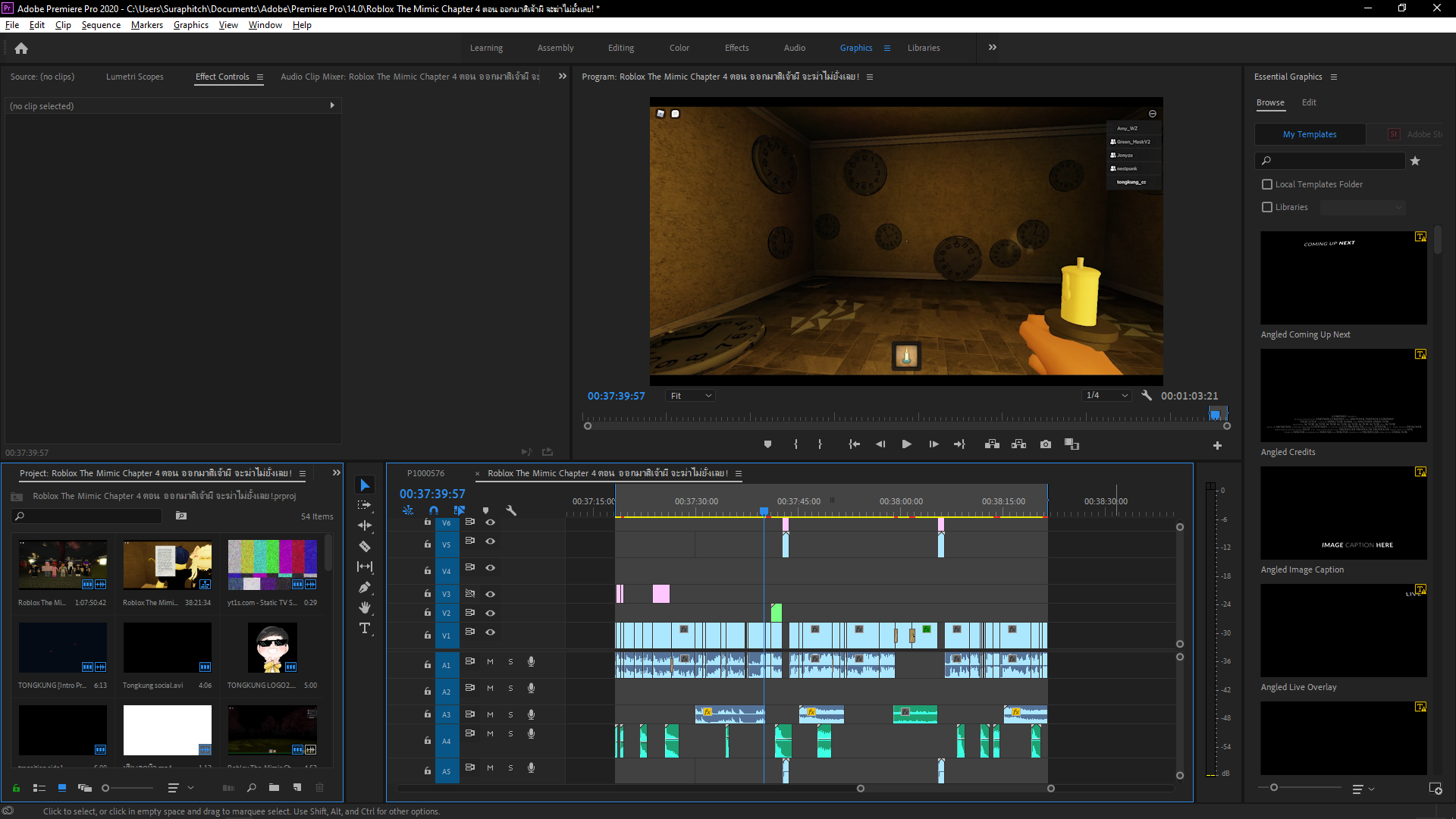The width and height of the screenshot is (1456, 819).
Task: Select the Selection tool arrow
Action: tap(365, 485)
